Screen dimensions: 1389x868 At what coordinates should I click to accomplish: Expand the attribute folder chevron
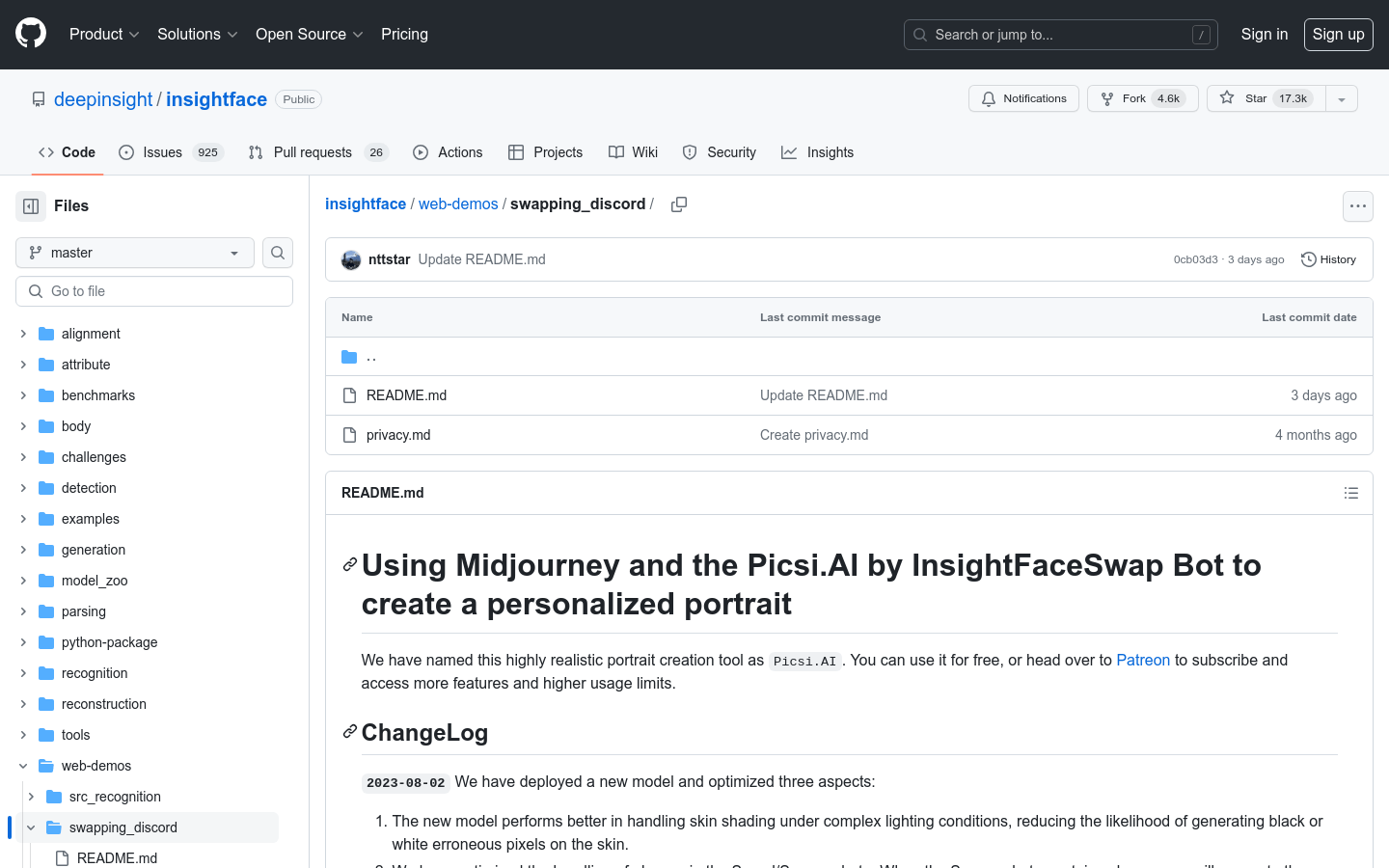pos(23,365)
